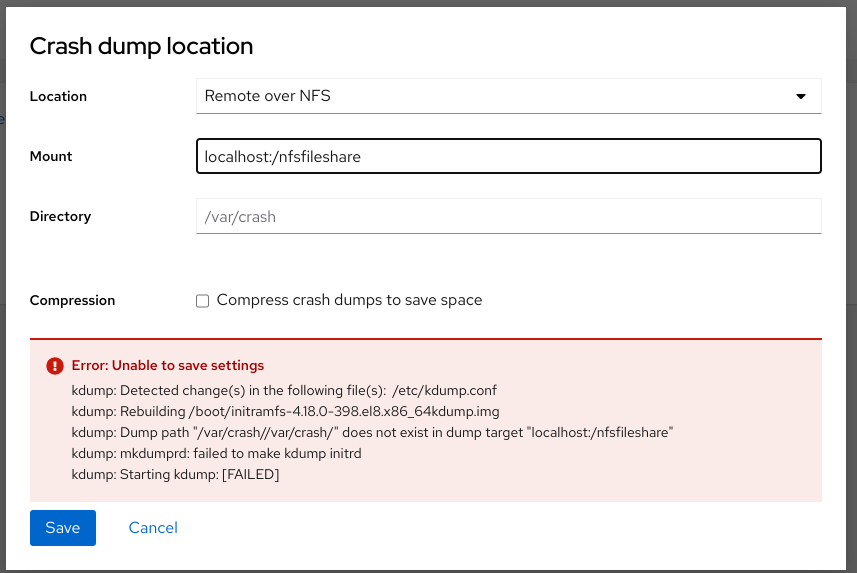
Task: Click the 'Starting kdump: [FAILED]' line
Action: pyautogui.click(x=175, y=474)
